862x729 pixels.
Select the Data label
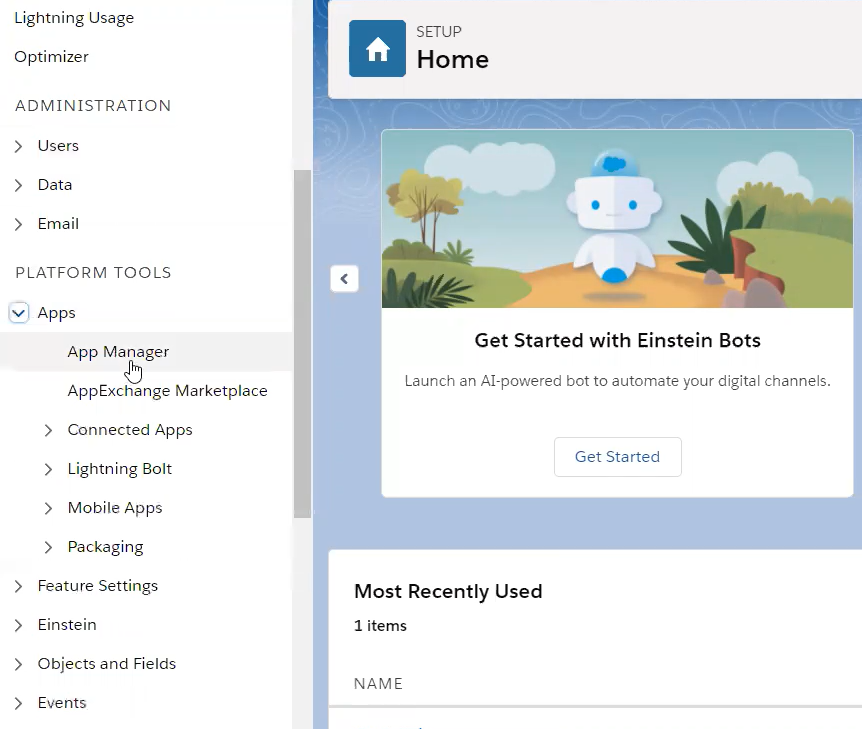55,185
